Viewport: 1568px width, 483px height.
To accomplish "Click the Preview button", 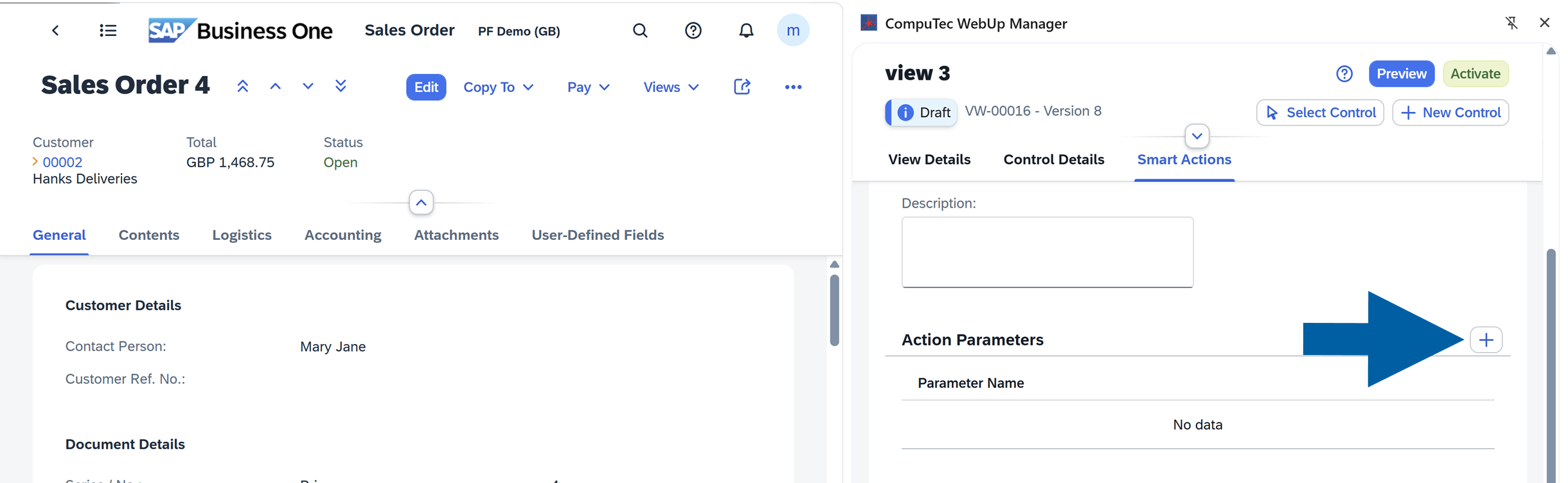I will (x=1402, y=73).
